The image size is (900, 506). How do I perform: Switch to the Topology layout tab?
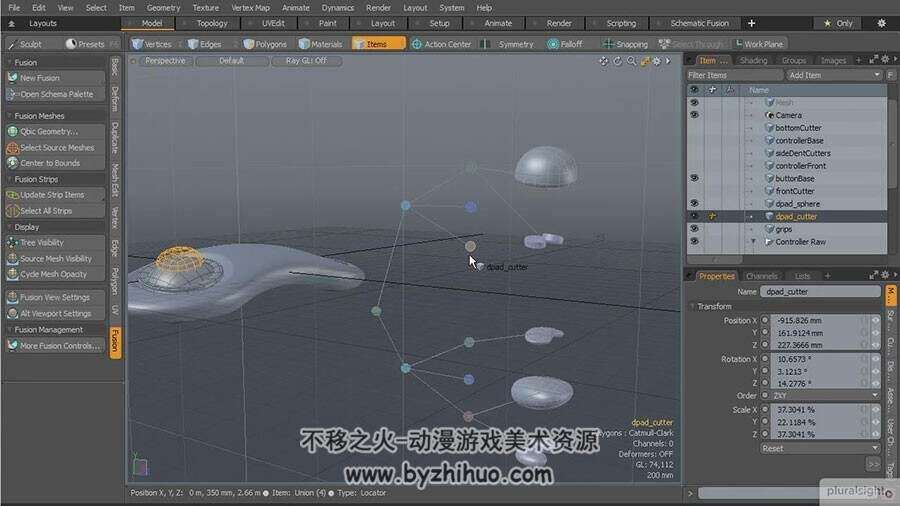pyautogui.click(x=212, y=24)
